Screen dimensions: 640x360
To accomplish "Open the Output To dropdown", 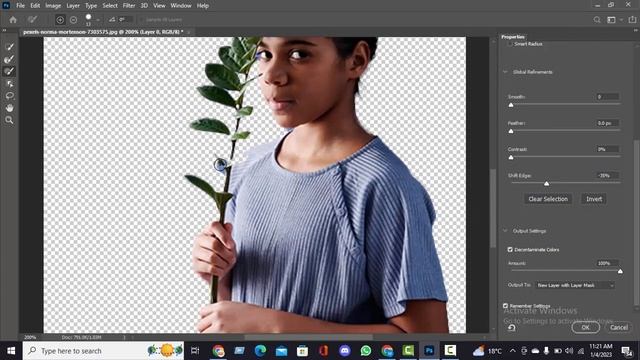I will 575,285.
